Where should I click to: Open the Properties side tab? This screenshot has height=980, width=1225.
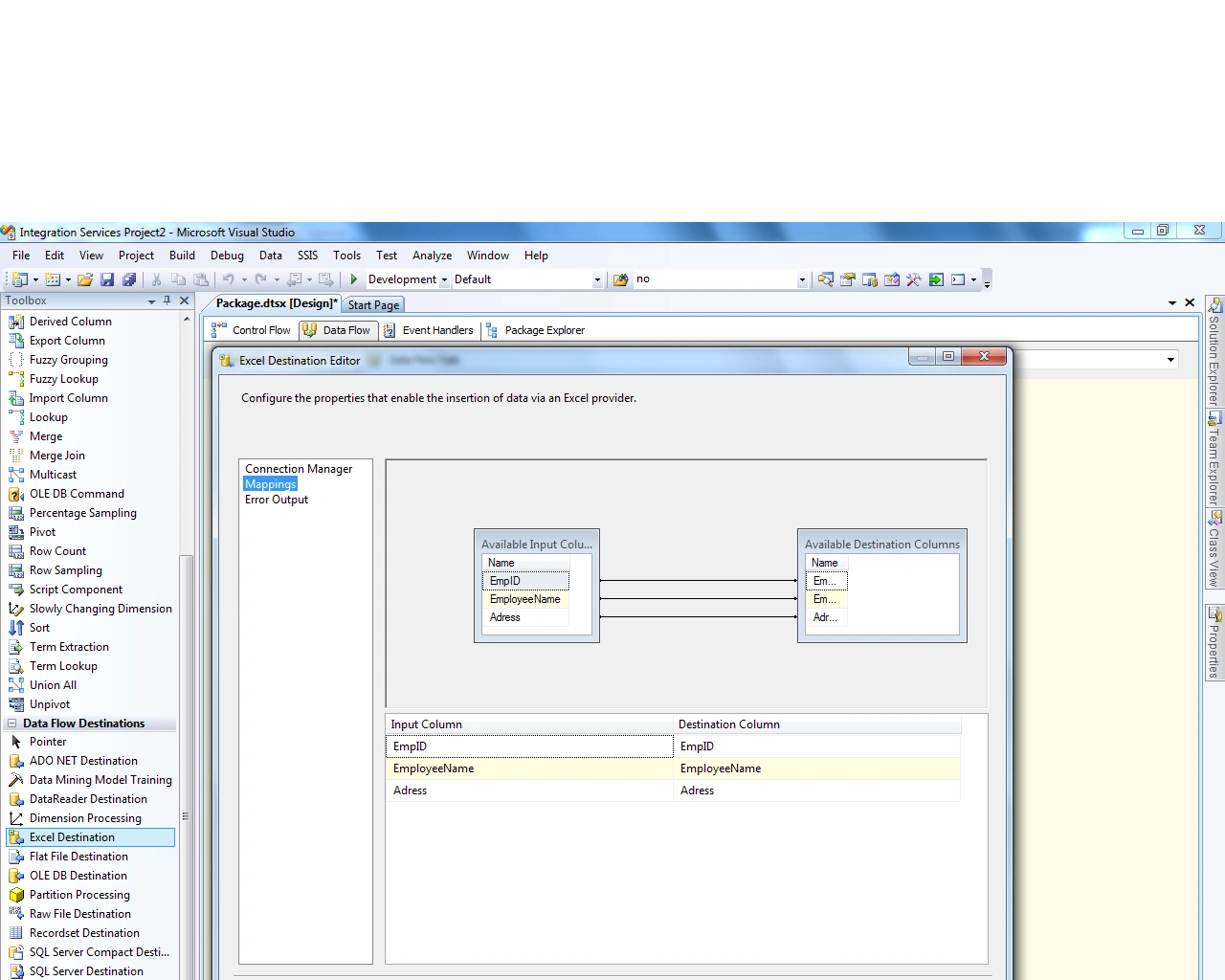(x=1214, y=642)
